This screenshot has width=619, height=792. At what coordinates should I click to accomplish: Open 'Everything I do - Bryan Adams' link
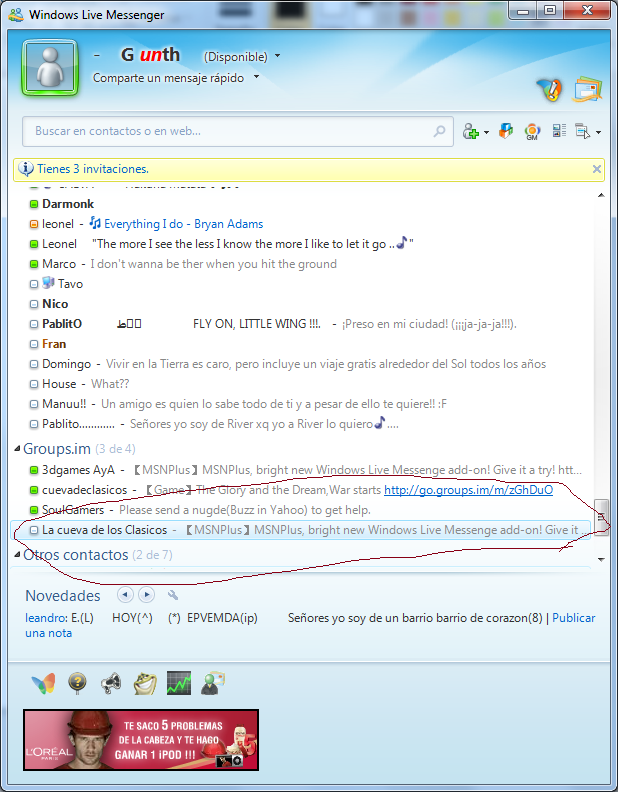tap(183, 224)
